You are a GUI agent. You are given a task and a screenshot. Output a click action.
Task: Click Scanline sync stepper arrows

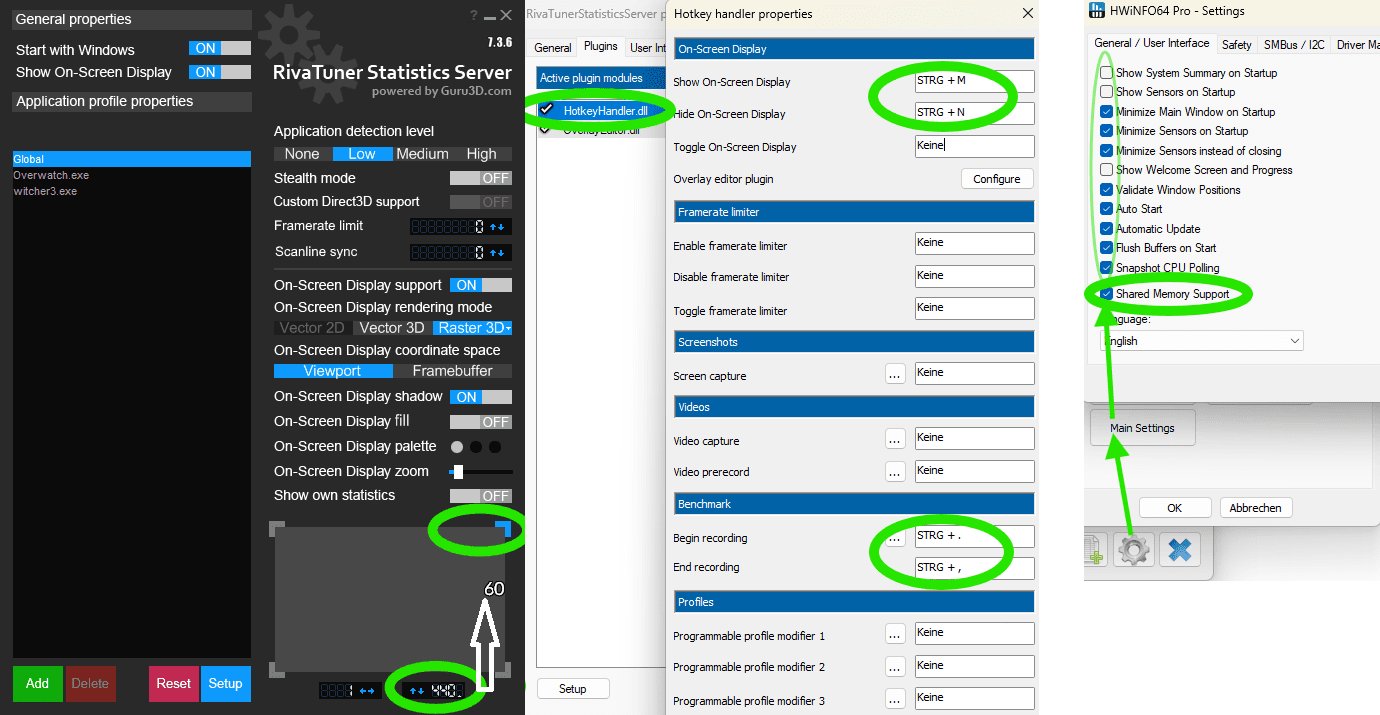coord(497,253)
